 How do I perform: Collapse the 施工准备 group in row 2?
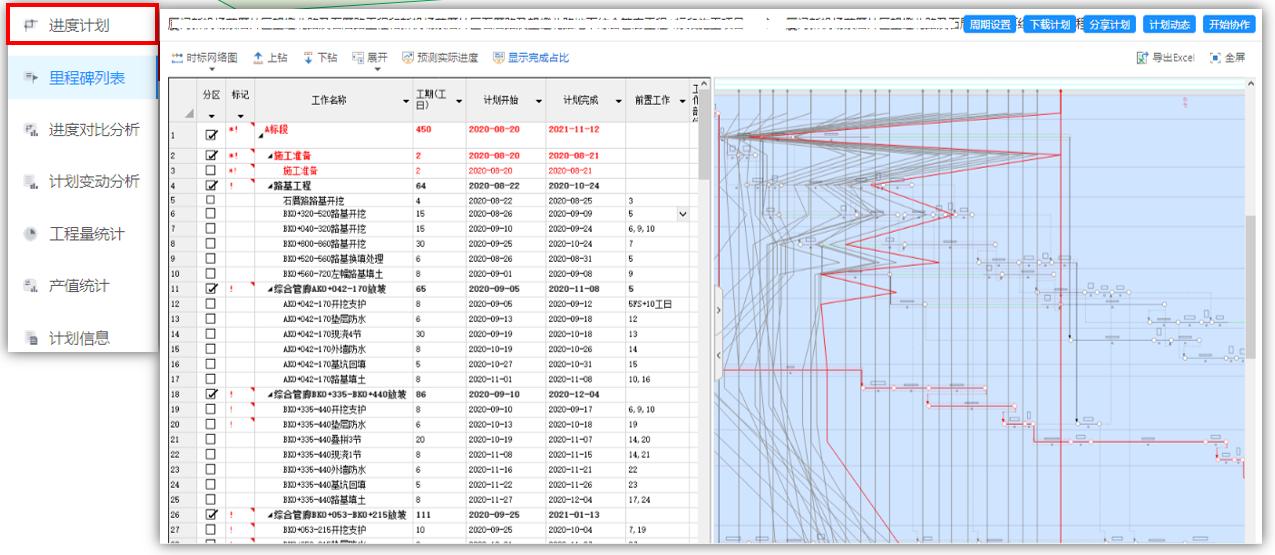(x=269, y=156)
